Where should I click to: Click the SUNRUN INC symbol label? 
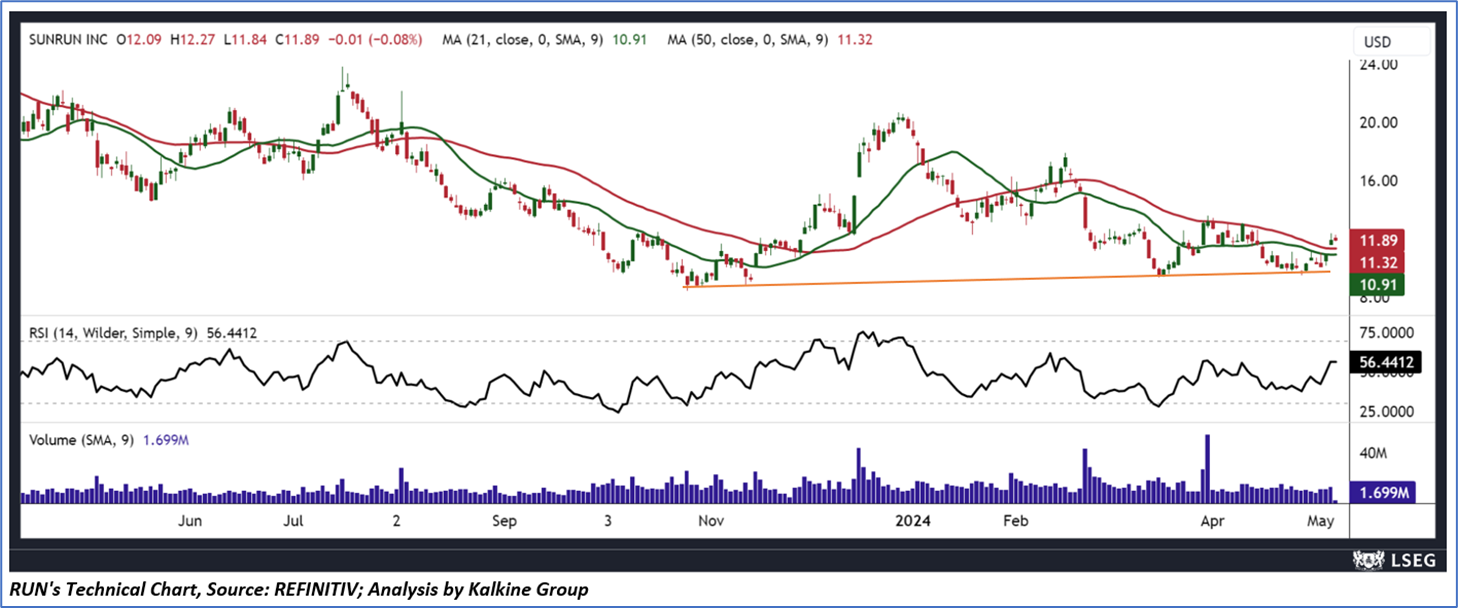[66, 42]
